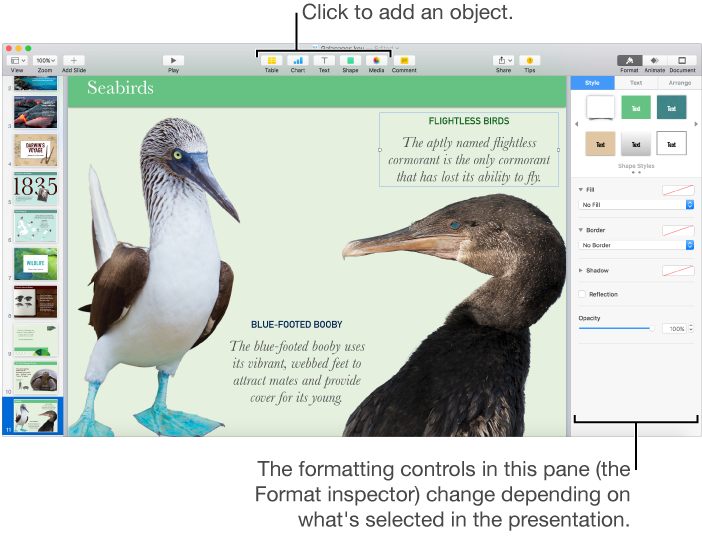Enable the Reflection checkbox
This screenshot has height=538, width=702.
click(x=582, y=294)
